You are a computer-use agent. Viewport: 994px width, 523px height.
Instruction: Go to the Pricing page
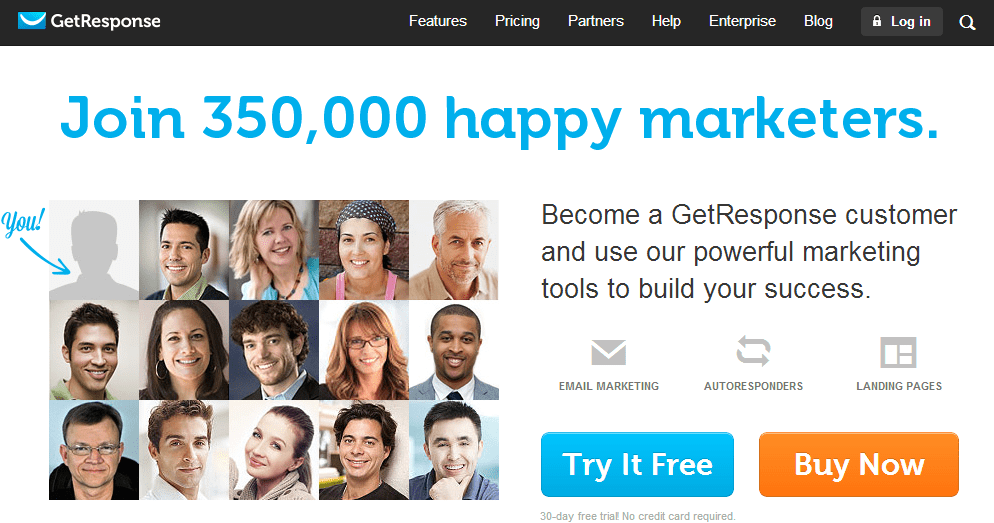coord(517,21)
